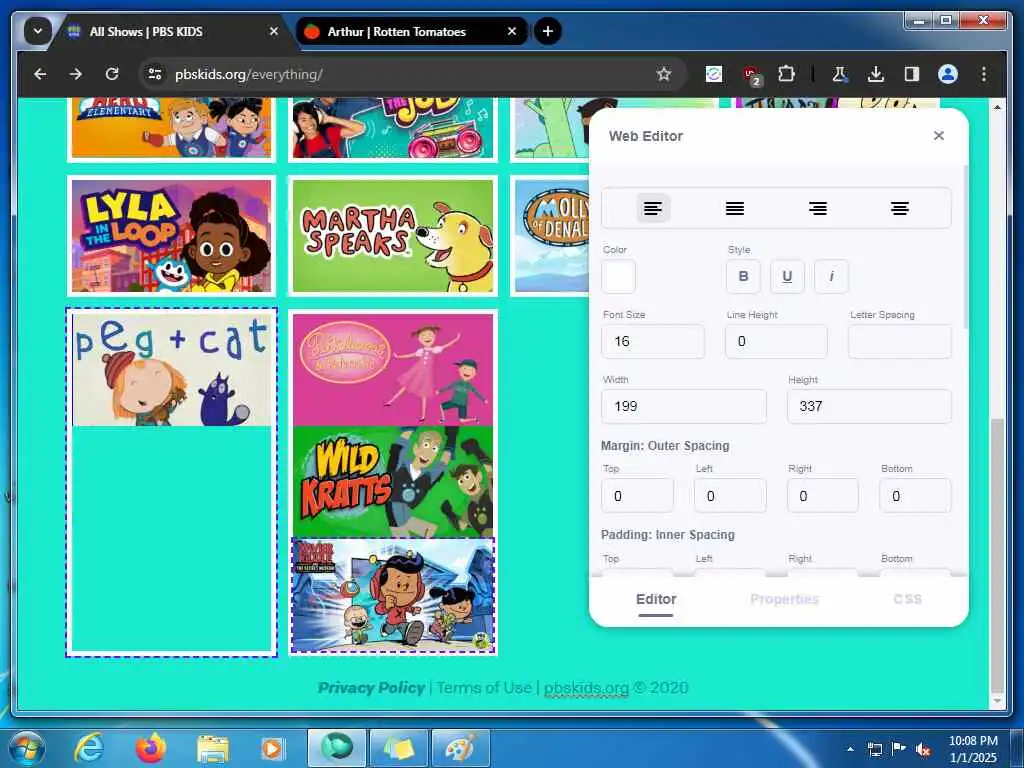Click the Margin Right input field
1024x768 pixels.
click(x=822, y=496)
